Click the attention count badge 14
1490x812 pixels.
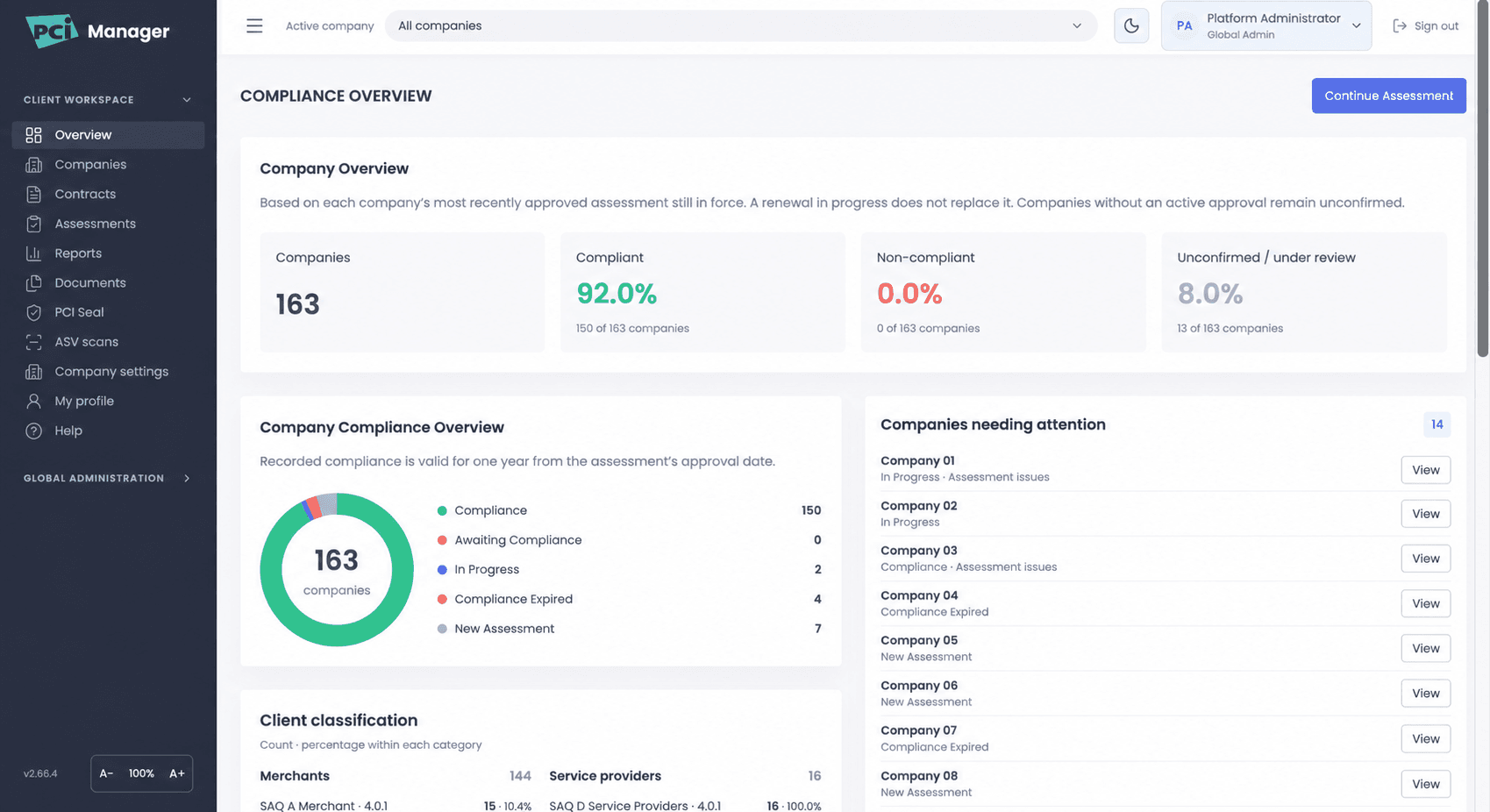click(1437, 424)
